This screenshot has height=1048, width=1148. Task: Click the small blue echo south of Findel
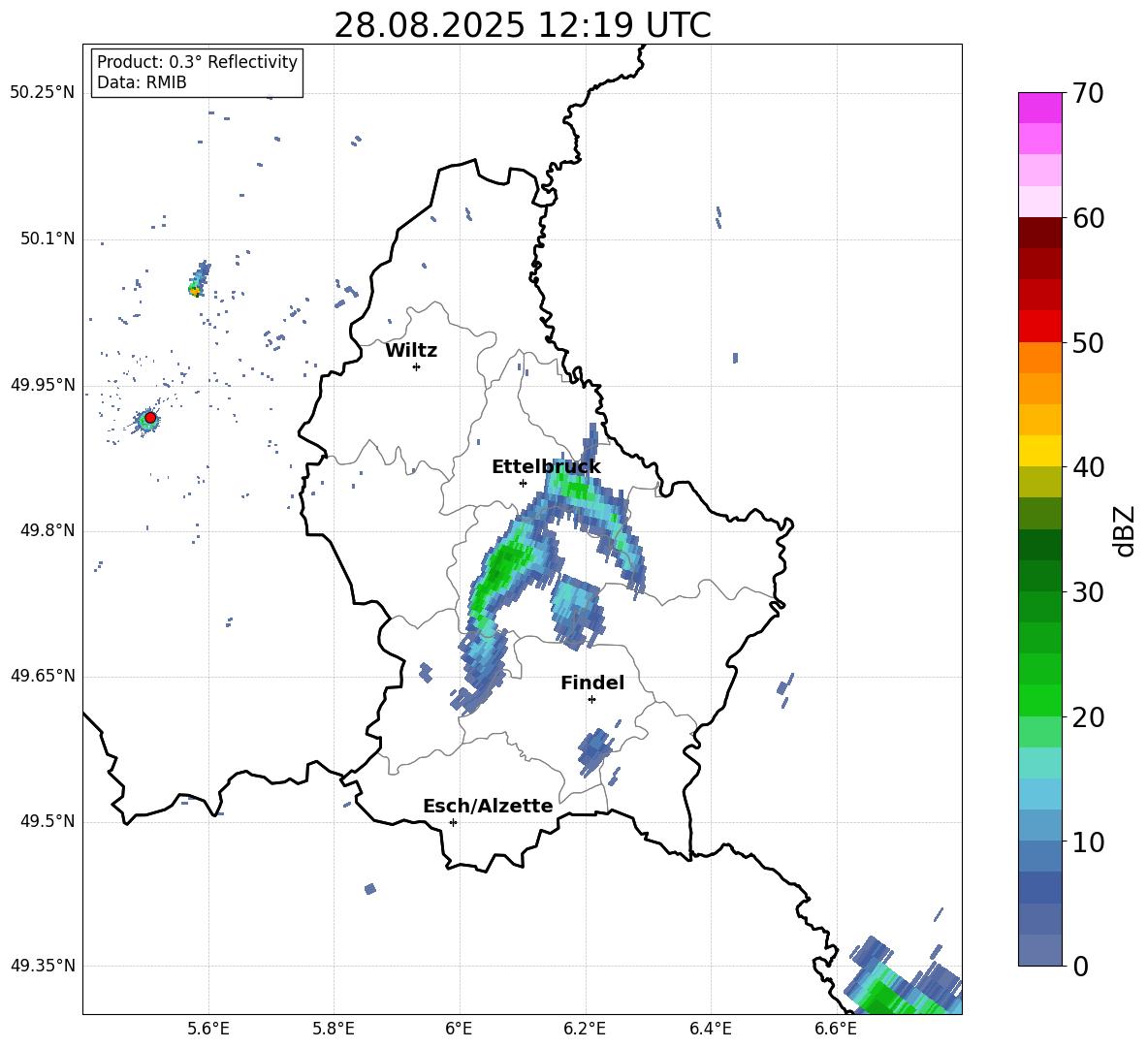[x=594, y=750]
